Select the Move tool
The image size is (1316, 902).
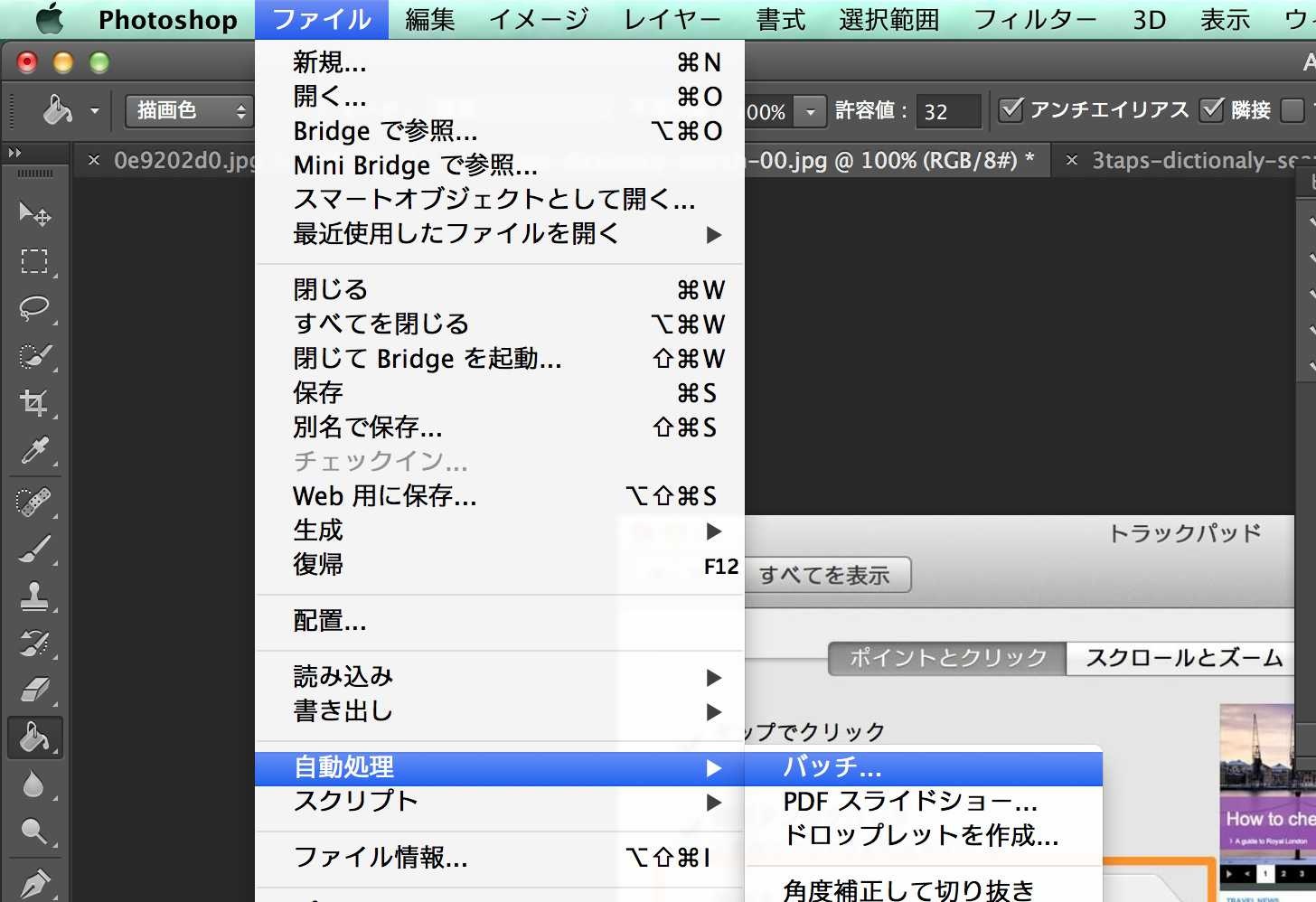(x=34, y=213)
